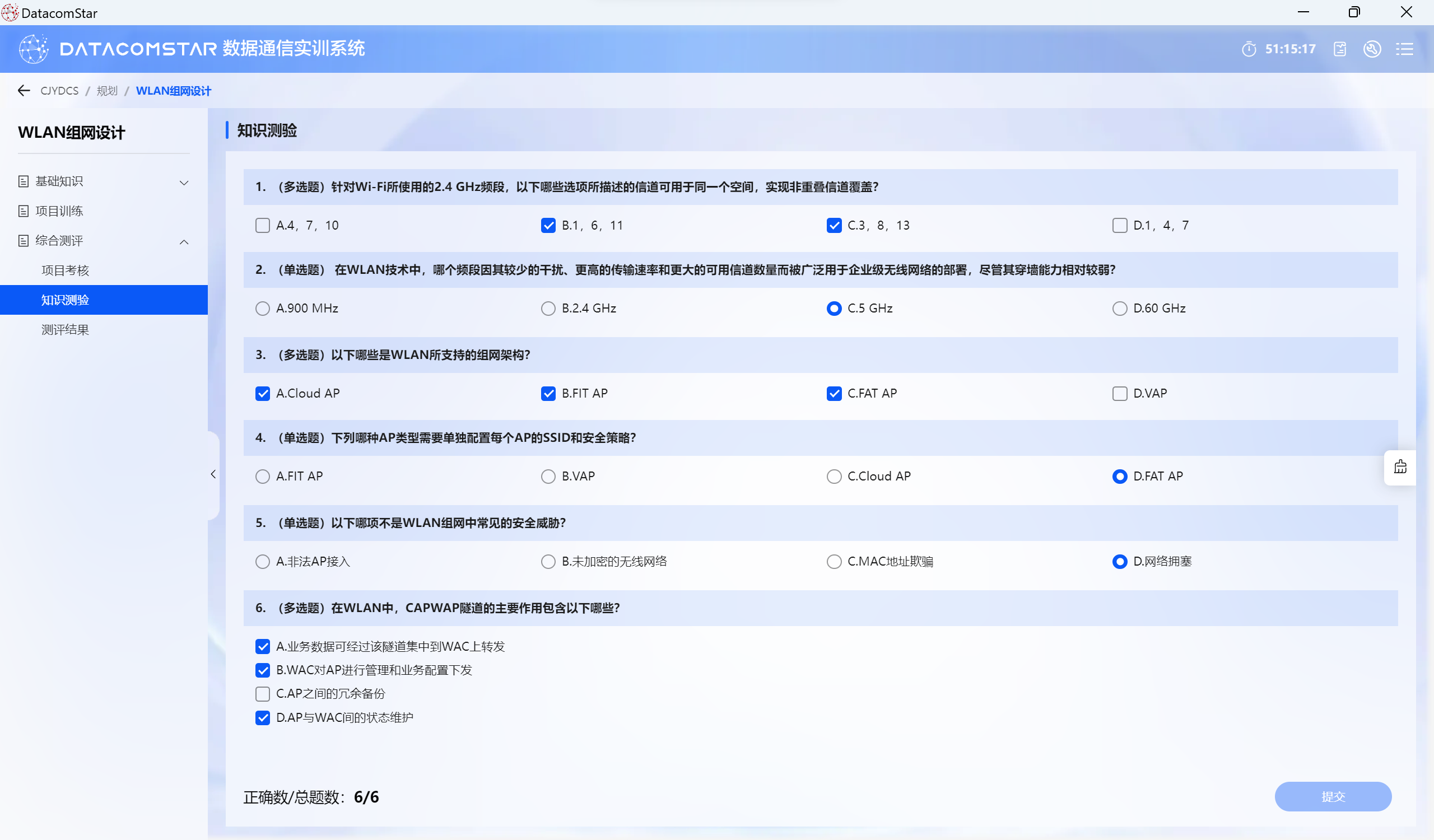1434x840 pixels.
Task: Select the B.2.4 GHz radio option
Action: tap(548, 308)
